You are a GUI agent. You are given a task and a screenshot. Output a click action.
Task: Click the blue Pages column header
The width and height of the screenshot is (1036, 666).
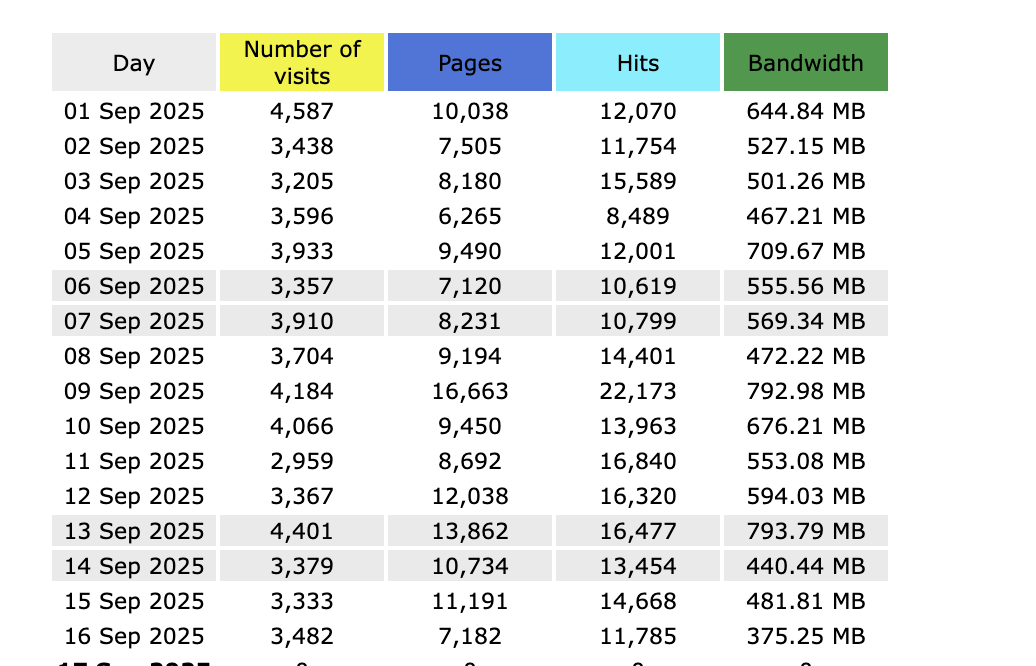coord(470,63)
